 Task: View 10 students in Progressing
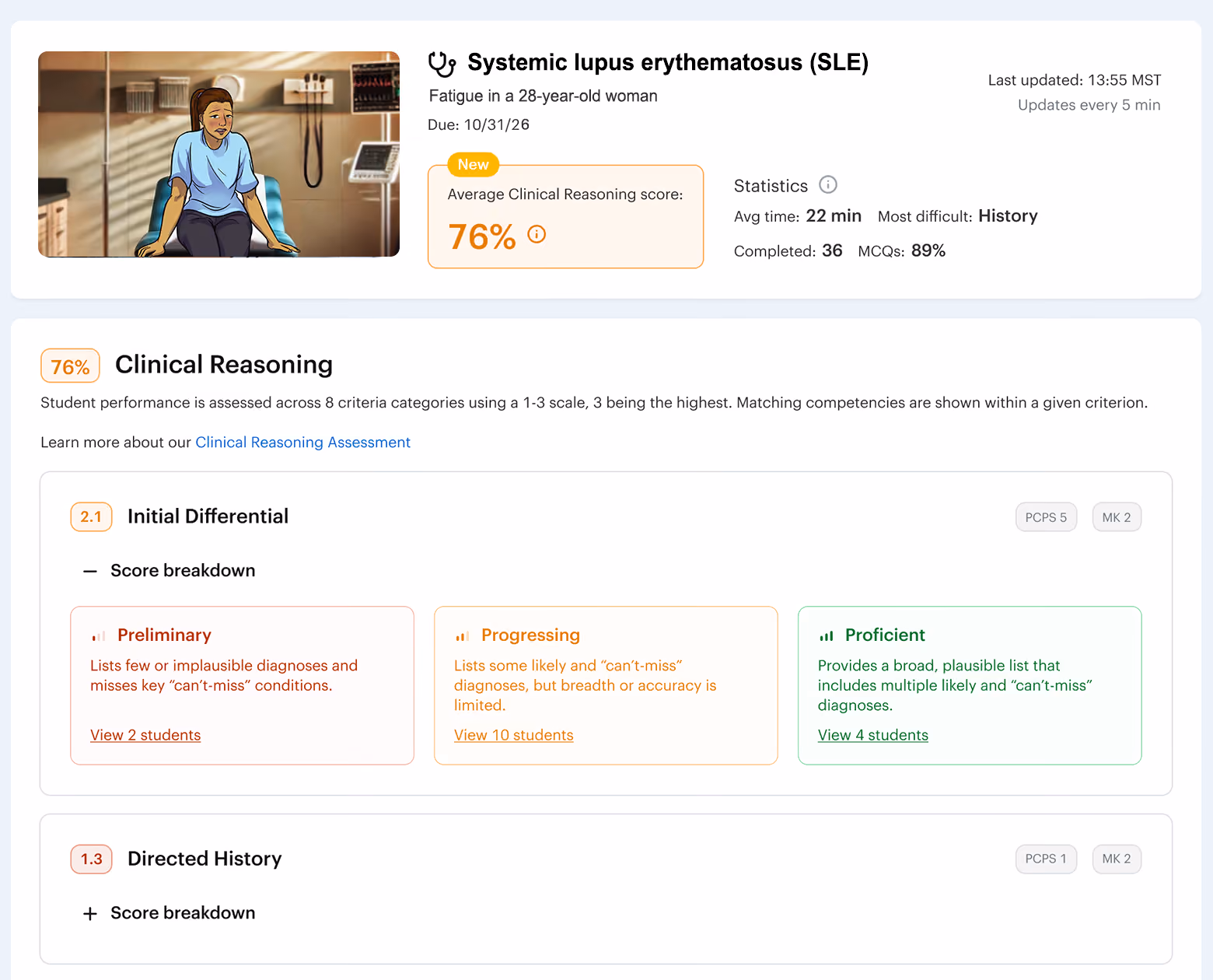(514, 735)
